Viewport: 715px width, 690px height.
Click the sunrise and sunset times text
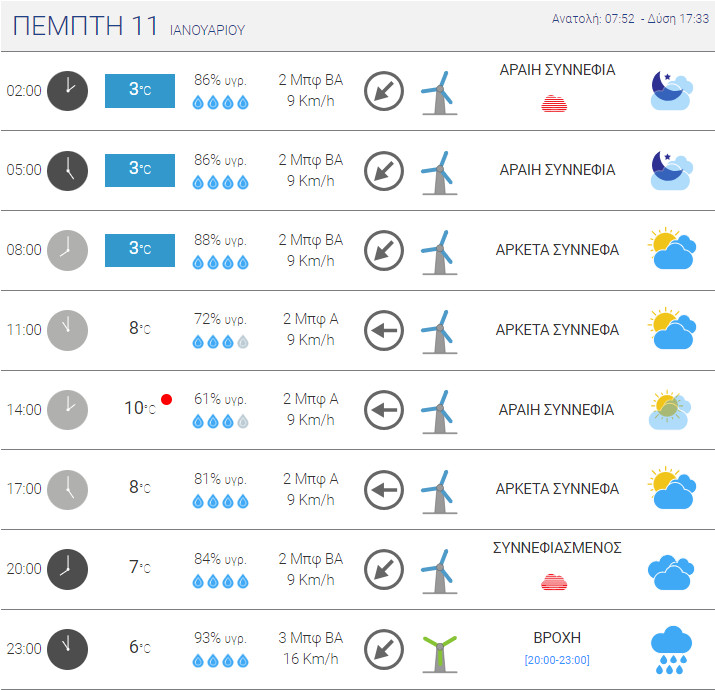click(x=630, y=19)
